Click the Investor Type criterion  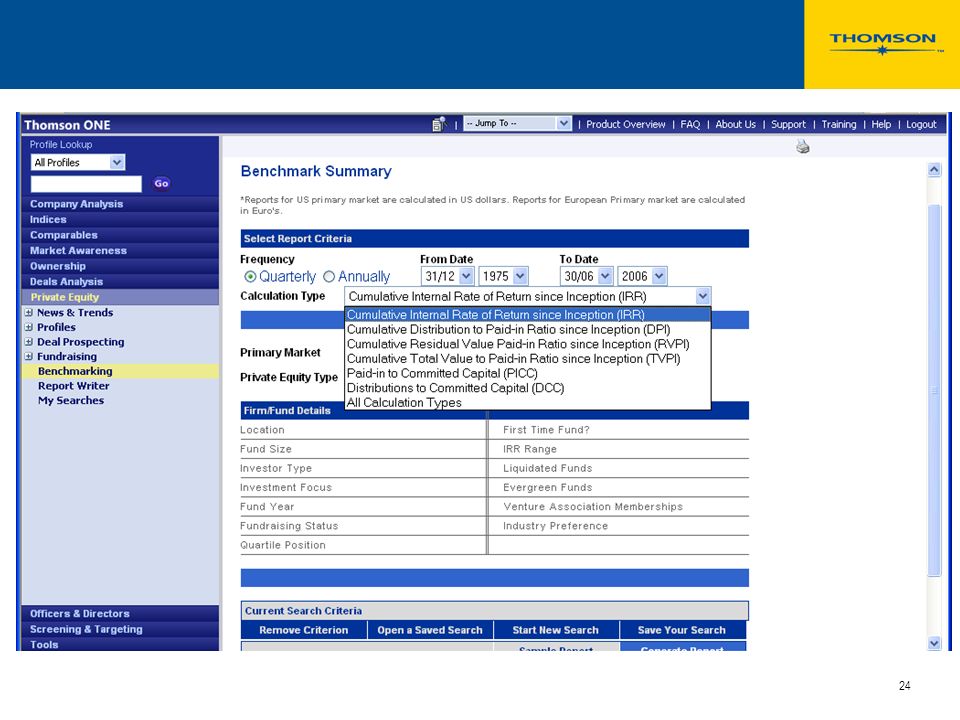276,468
